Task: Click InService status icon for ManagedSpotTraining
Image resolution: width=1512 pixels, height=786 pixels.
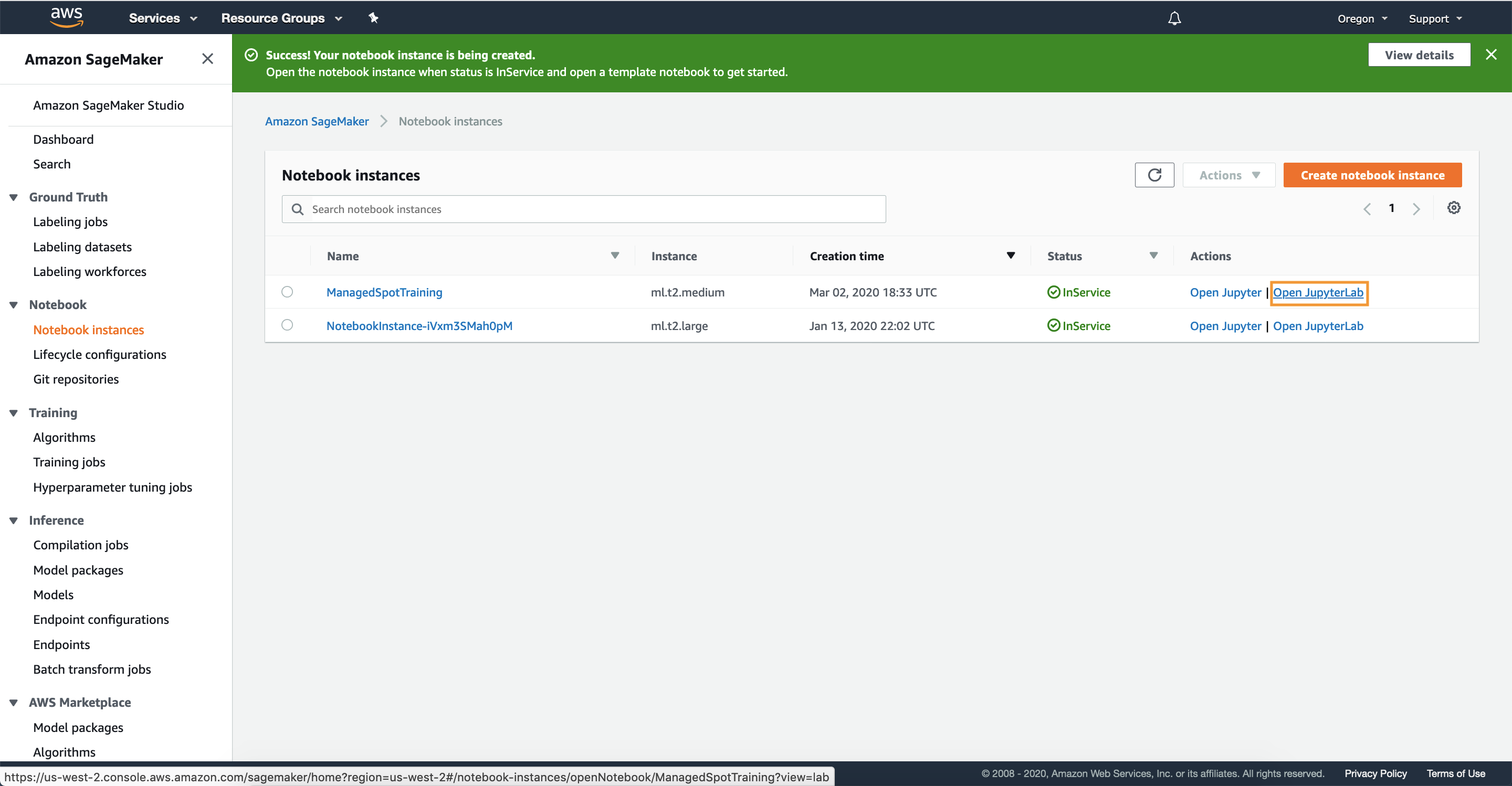Action: 1054,292
